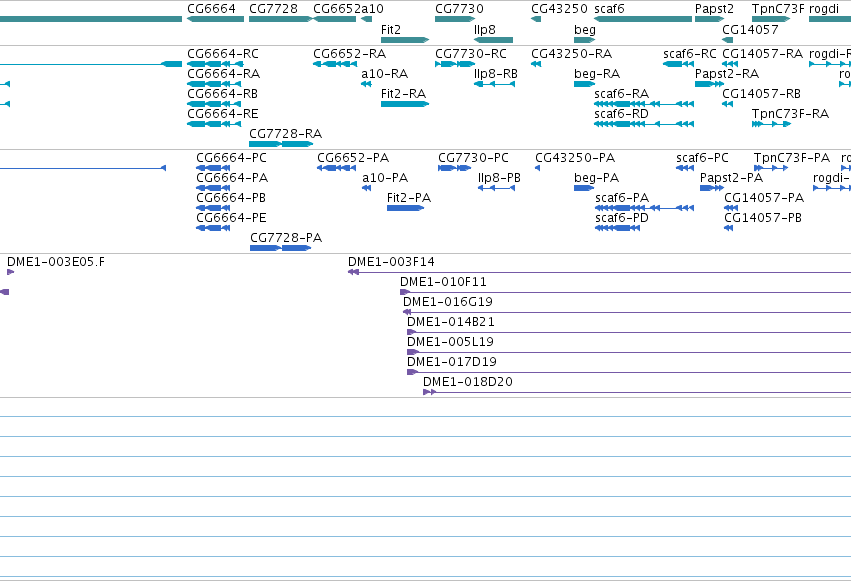Click transcript CG43250-RA
Viewport: 851px width, 581px height.
tap(536, 64)
